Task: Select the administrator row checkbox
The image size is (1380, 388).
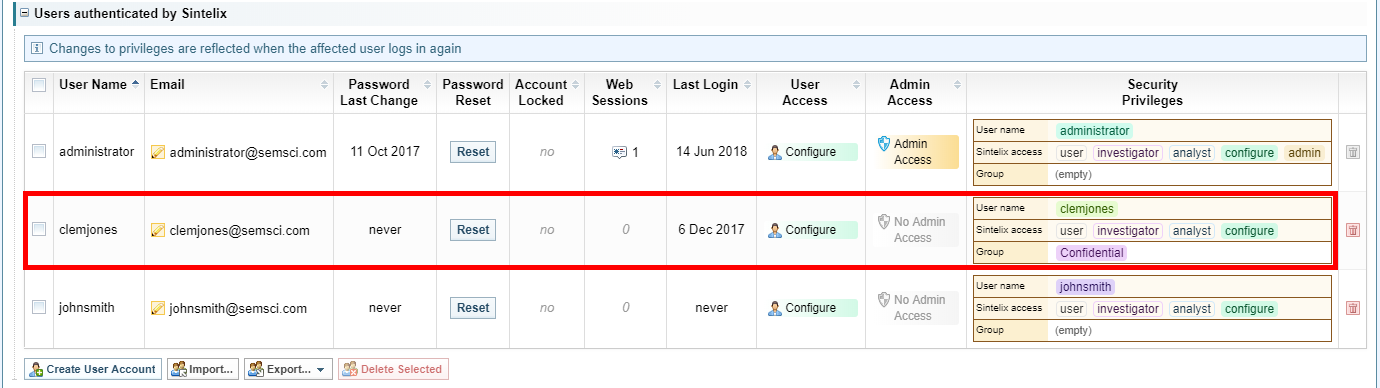Action: tap(39, 151)
